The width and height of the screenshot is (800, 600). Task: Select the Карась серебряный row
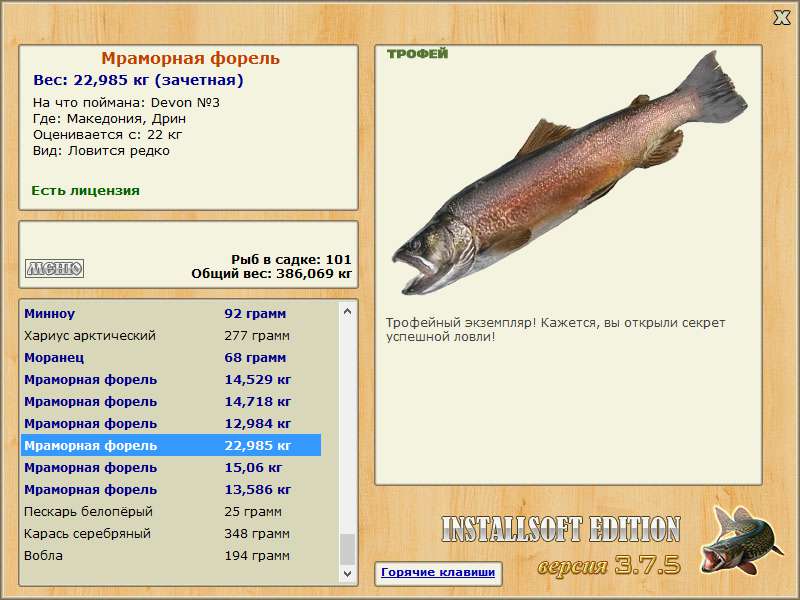pos(171,533)
